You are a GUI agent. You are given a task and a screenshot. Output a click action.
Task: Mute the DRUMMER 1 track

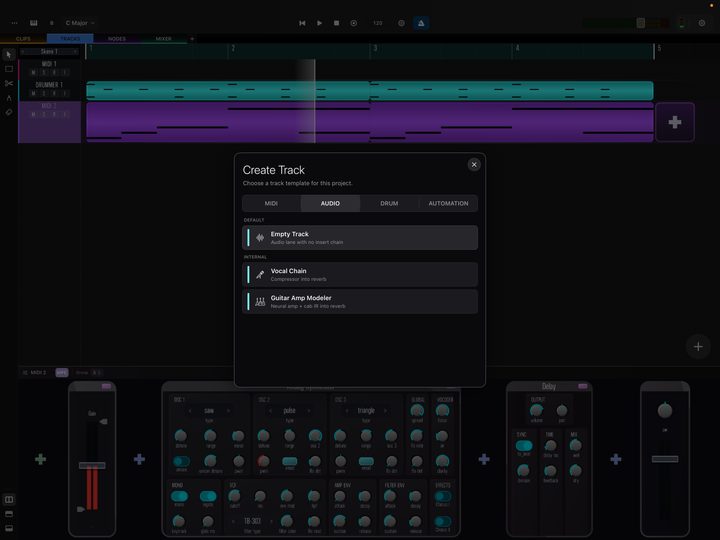33,93
